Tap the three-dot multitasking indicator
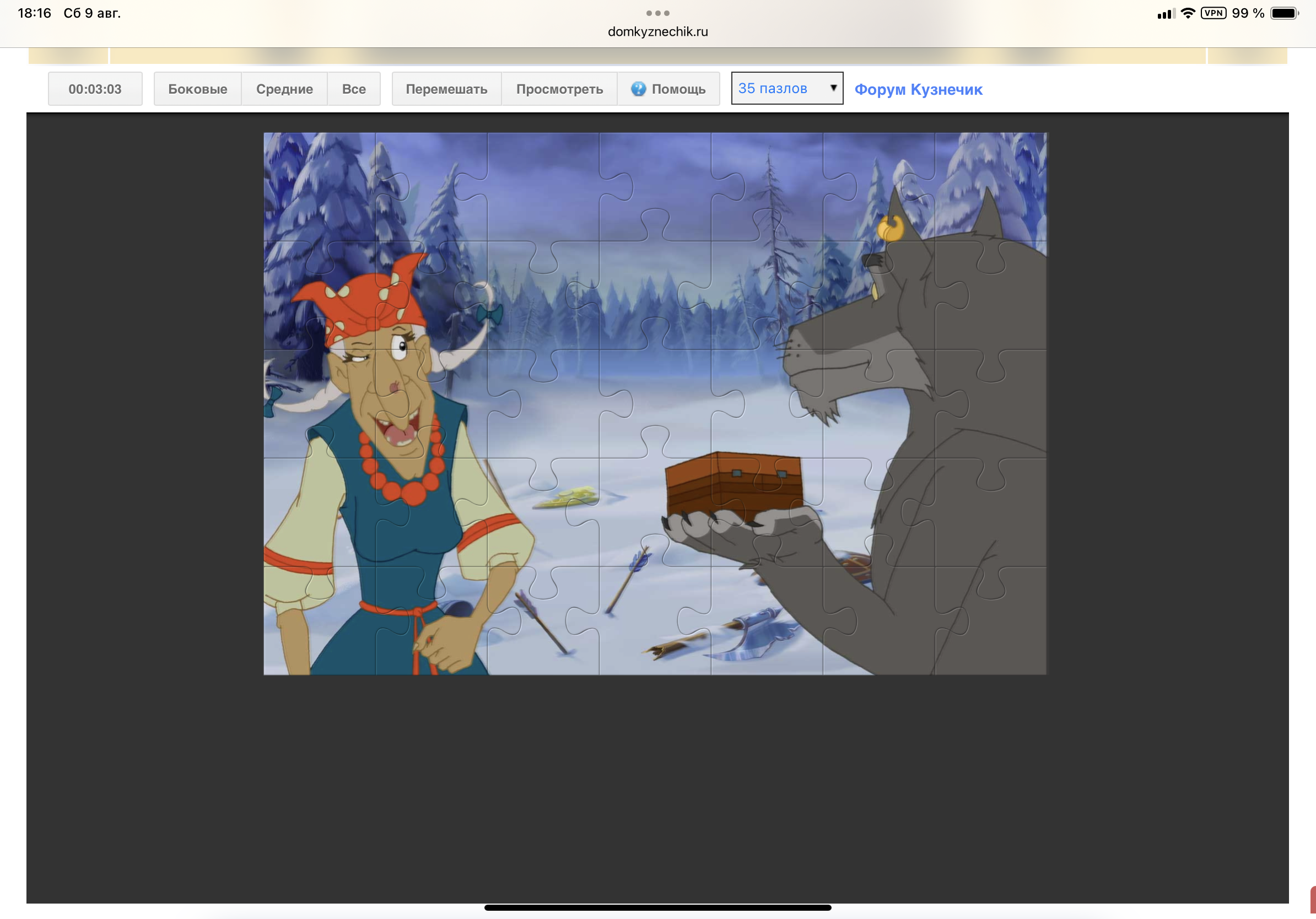 657,13
